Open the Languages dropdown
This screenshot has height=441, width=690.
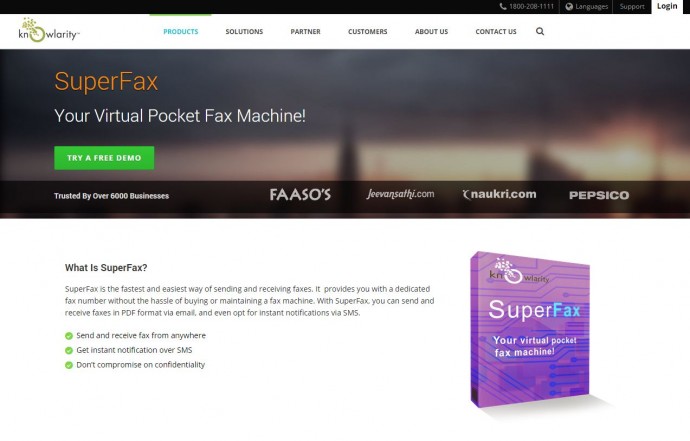pyautogui.click(x=586, y=7)
